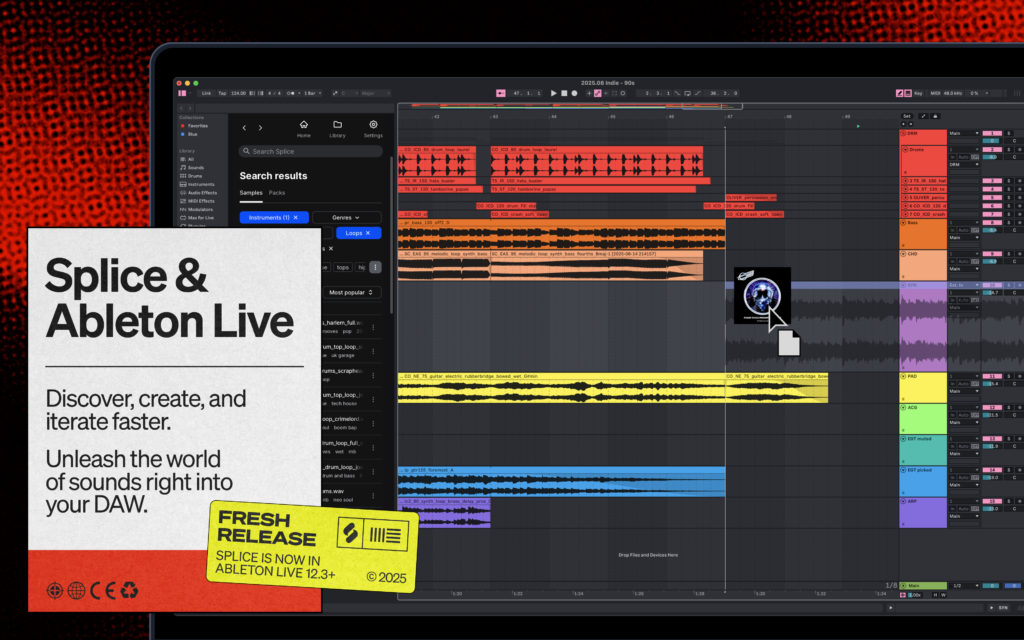
Task: Open the MIDI Effects browser category
Action: point(199,201)
